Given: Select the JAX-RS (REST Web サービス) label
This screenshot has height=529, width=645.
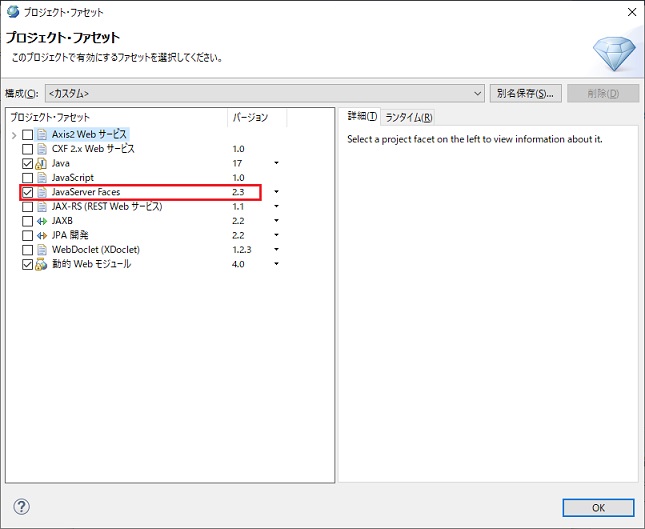Looking at the screenshot, I should (107, 206).
